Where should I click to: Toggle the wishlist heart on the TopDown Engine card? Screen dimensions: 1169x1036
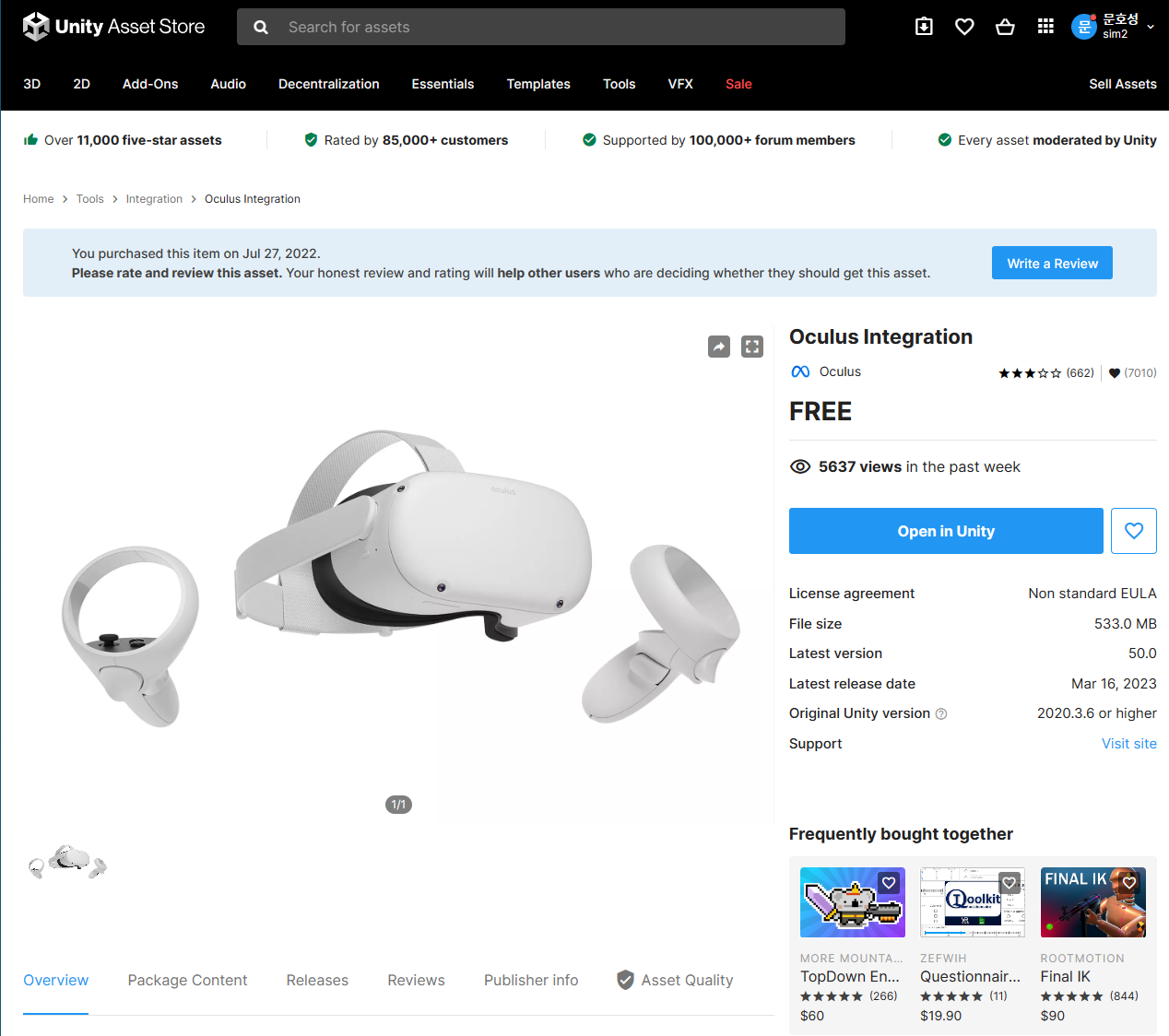889,883
